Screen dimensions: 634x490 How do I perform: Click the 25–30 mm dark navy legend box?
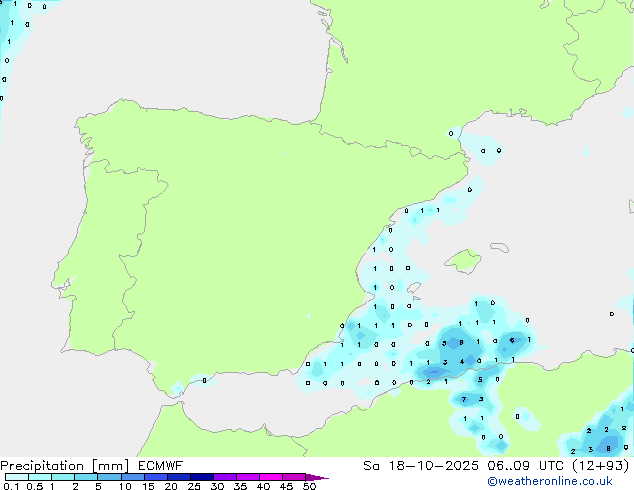[201, 477]
